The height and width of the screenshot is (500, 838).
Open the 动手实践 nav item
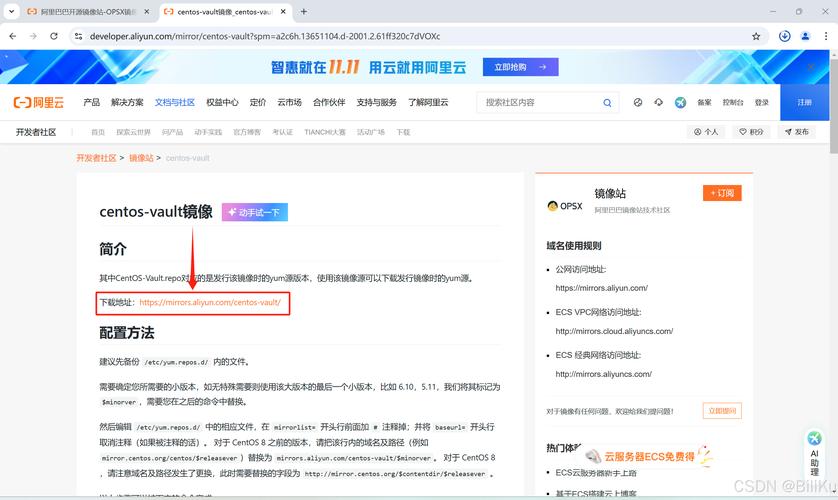[208, 132]
